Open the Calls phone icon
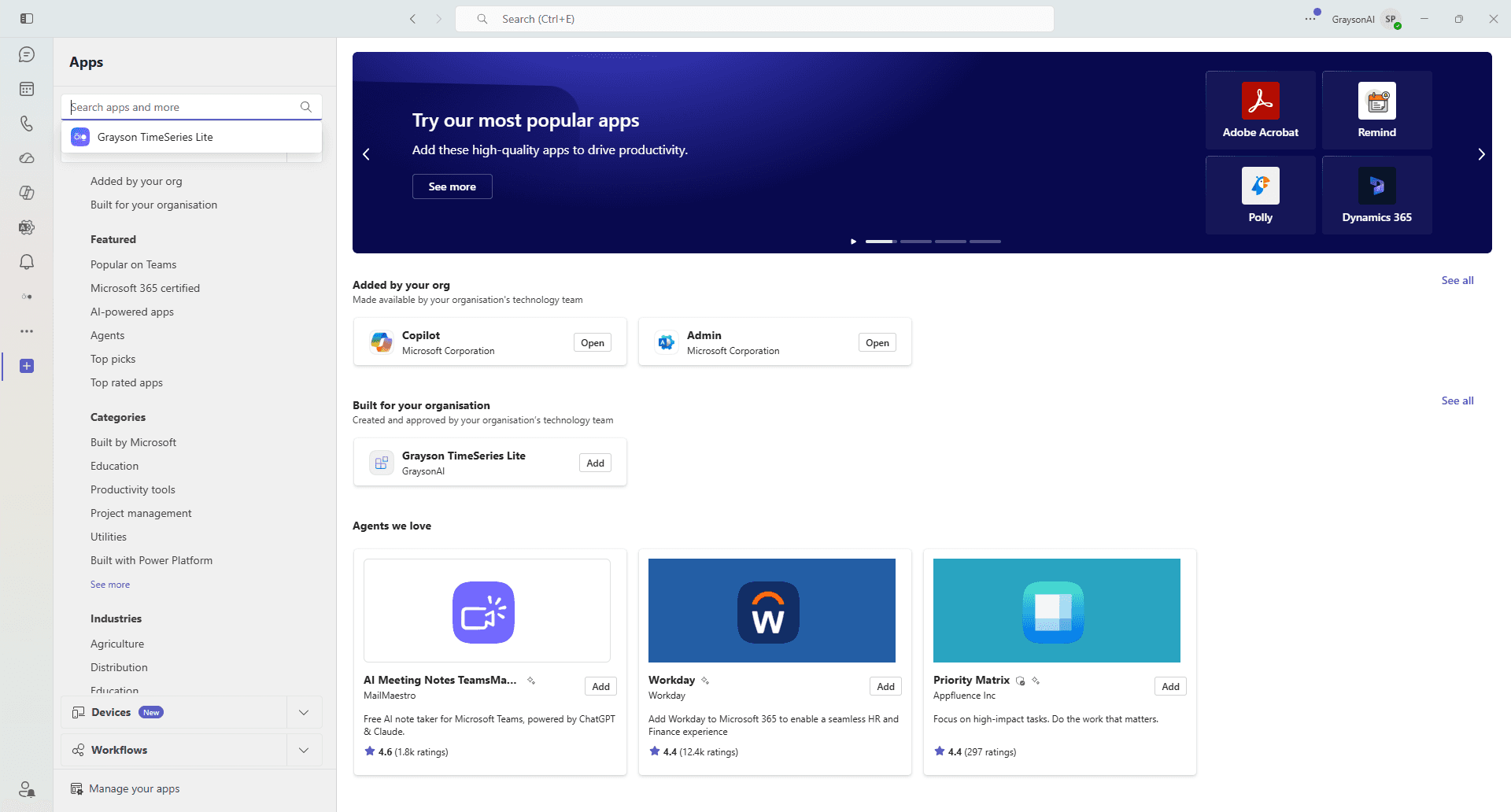The height and width of the screenshot is (812, 1511). pyautogui.click(x=27, y=124)
